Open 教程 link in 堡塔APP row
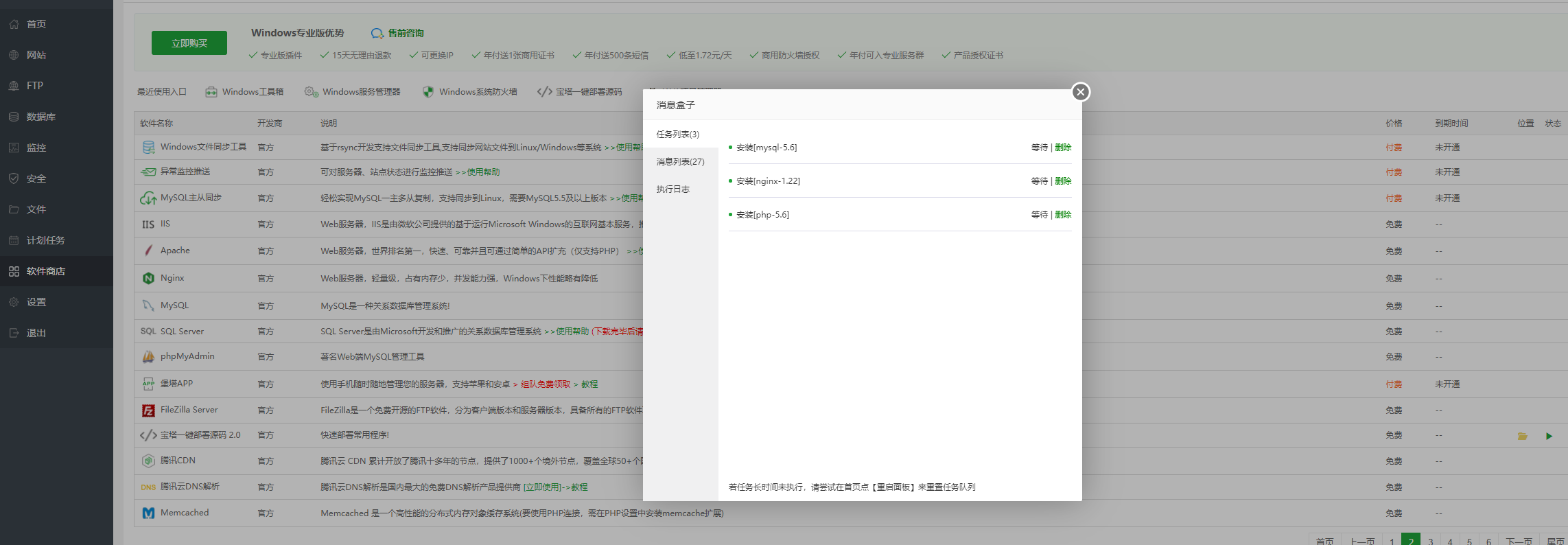Image resolution: width=1568 pixels, height=545 pixels. (x=589, y=384)
